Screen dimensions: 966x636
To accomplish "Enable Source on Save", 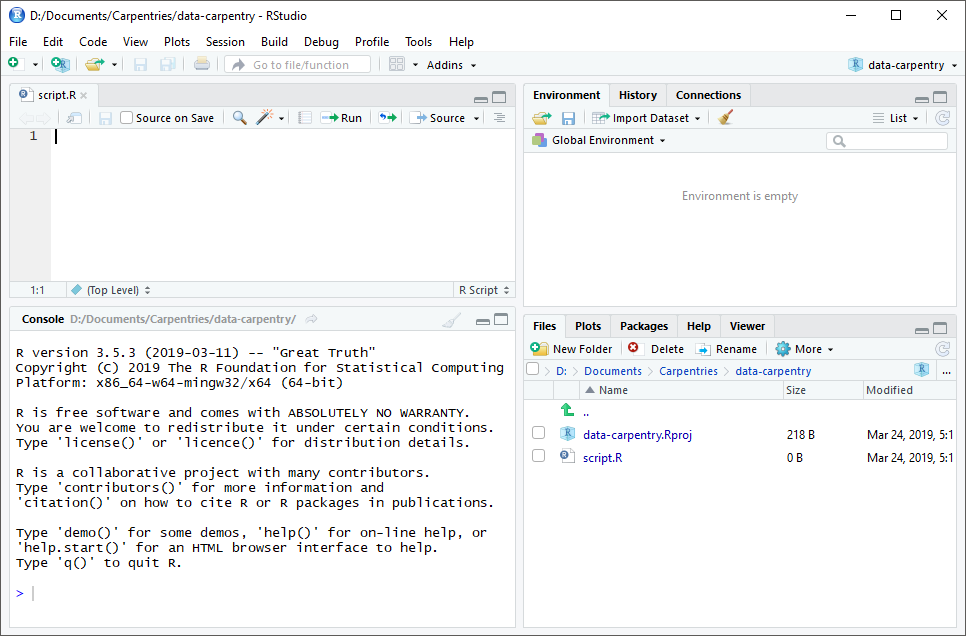I will 125,117.
